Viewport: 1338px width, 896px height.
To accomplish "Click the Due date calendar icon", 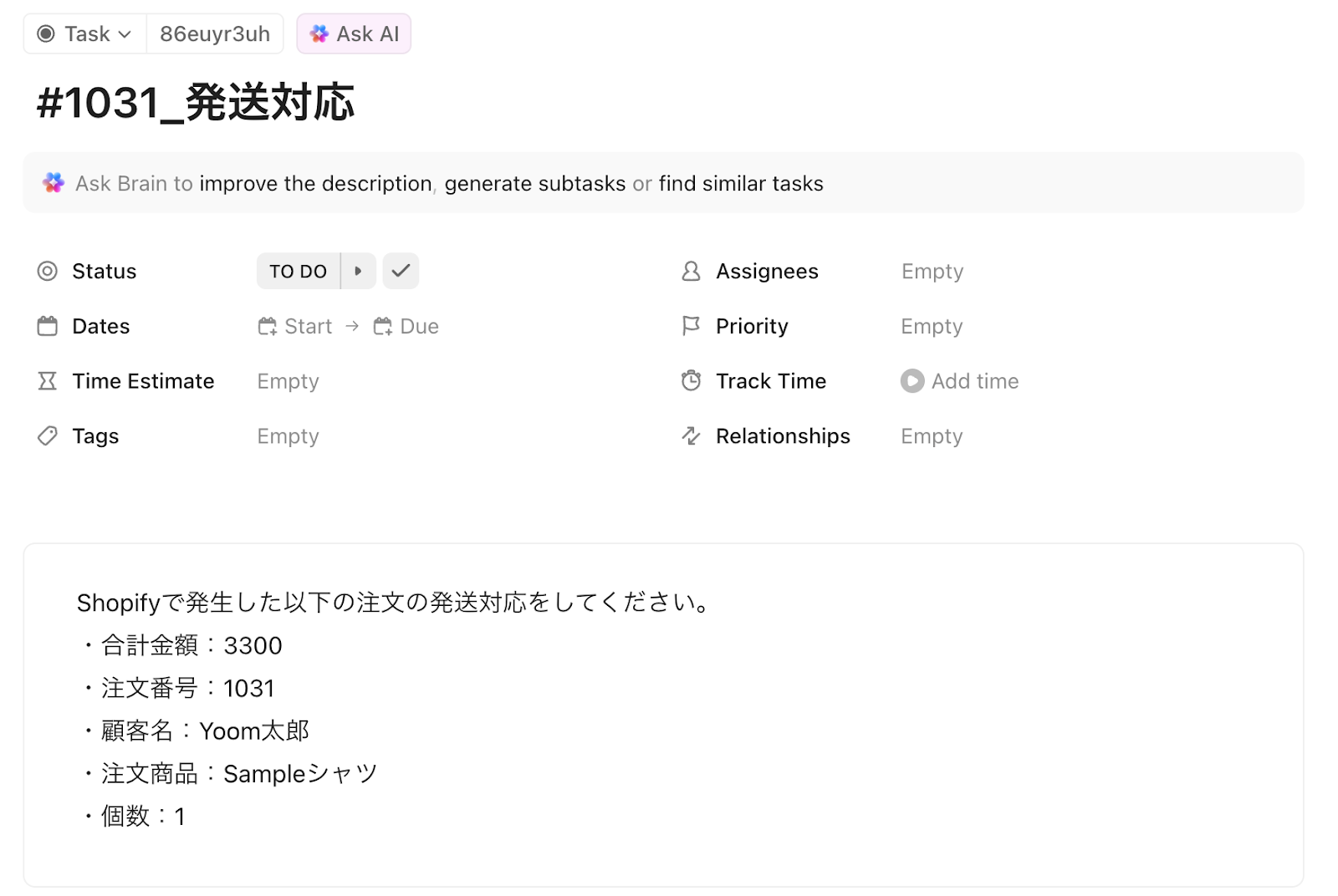I will click(383, 327).
